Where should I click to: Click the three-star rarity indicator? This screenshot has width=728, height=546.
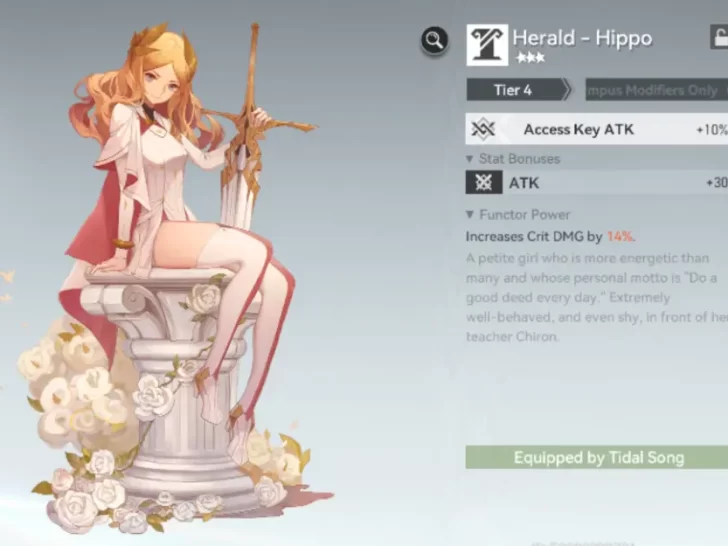coord(530,58)
